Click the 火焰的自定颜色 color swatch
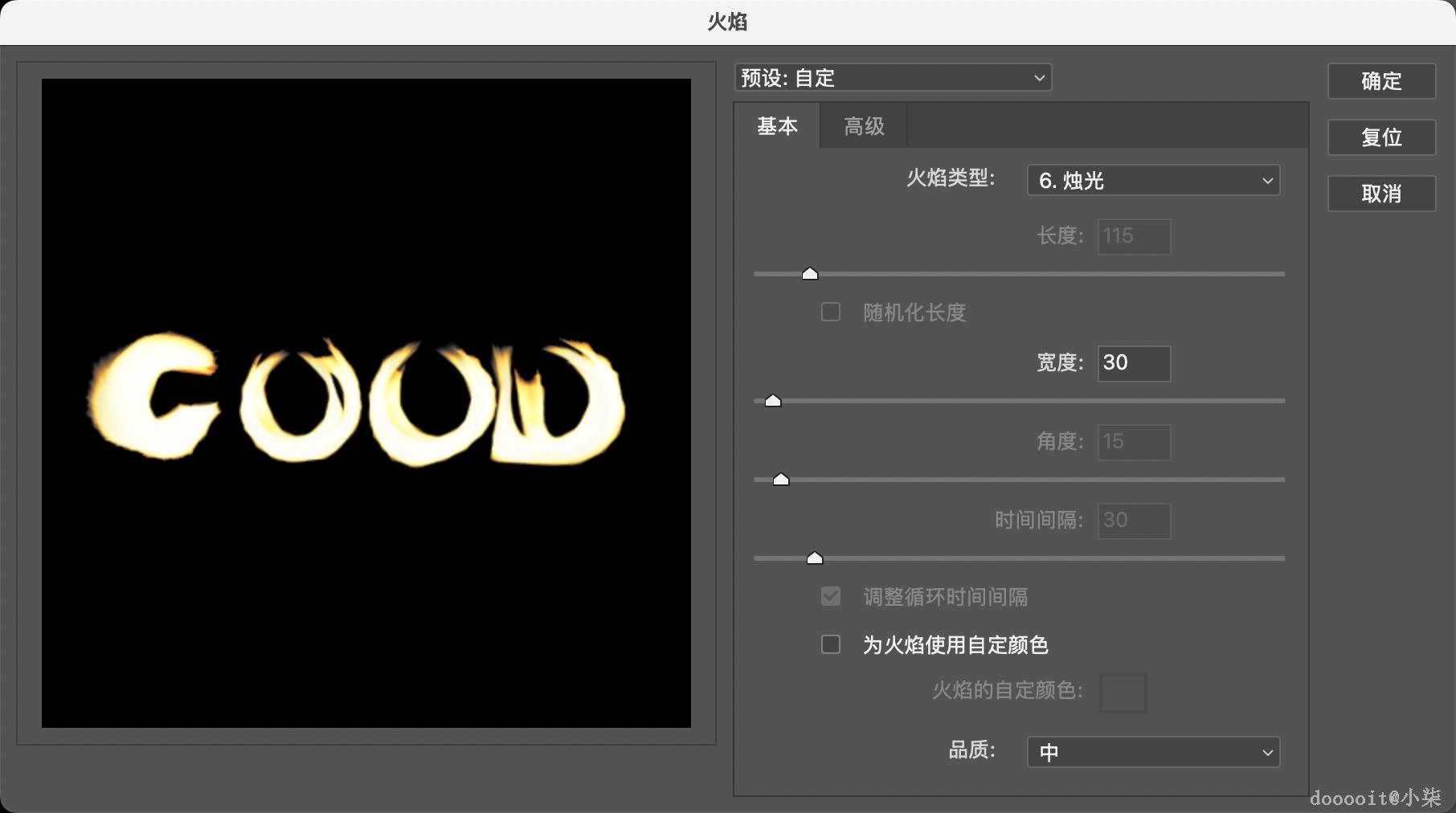 click(1123, 692)
